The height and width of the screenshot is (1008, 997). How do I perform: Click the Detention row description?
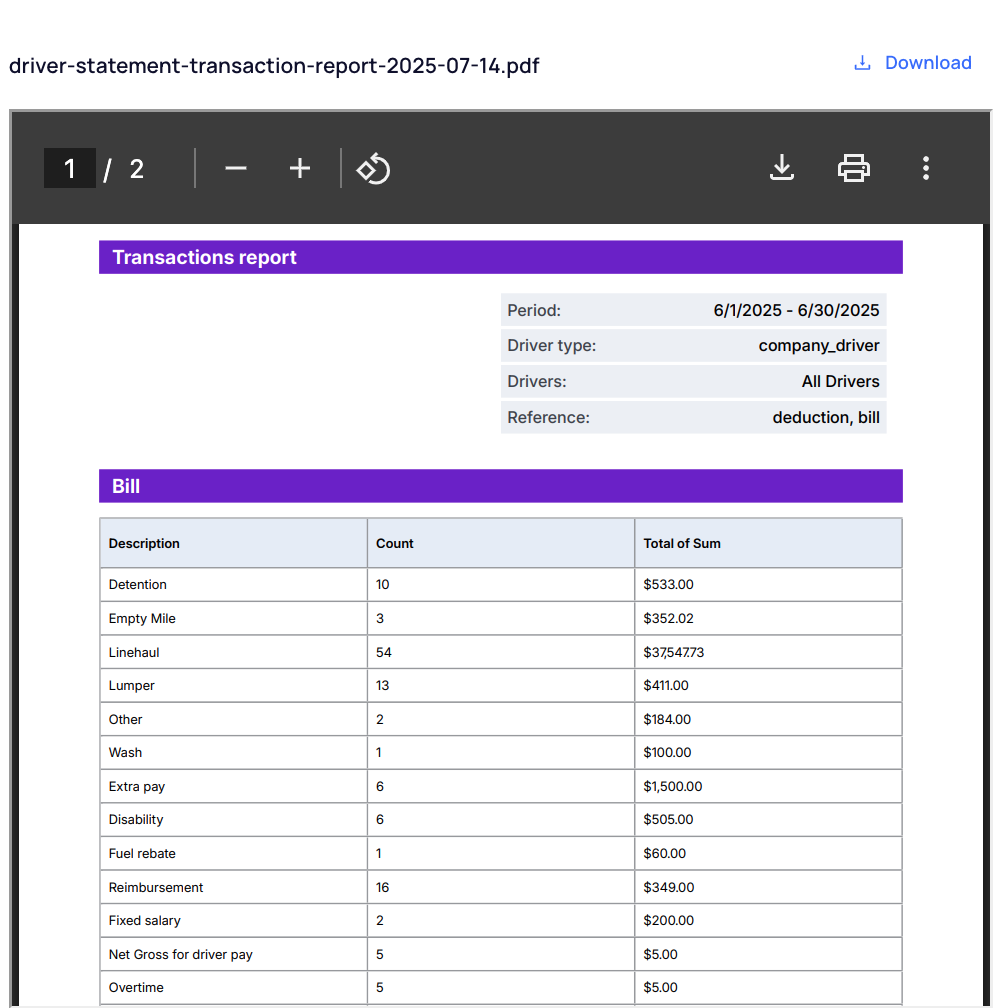(x=138, y=584)
